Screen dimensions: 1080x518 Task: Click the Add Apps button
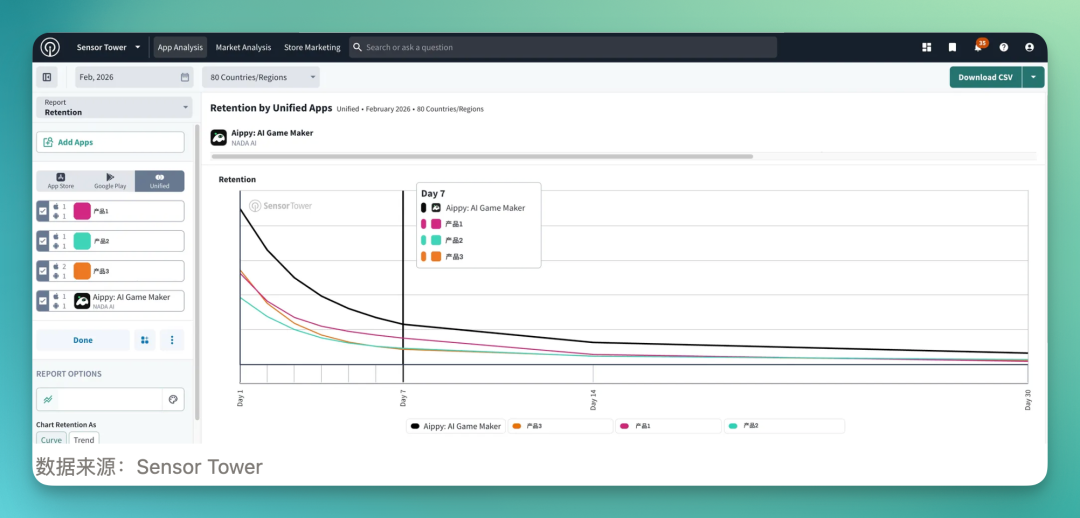coord(110,142)
